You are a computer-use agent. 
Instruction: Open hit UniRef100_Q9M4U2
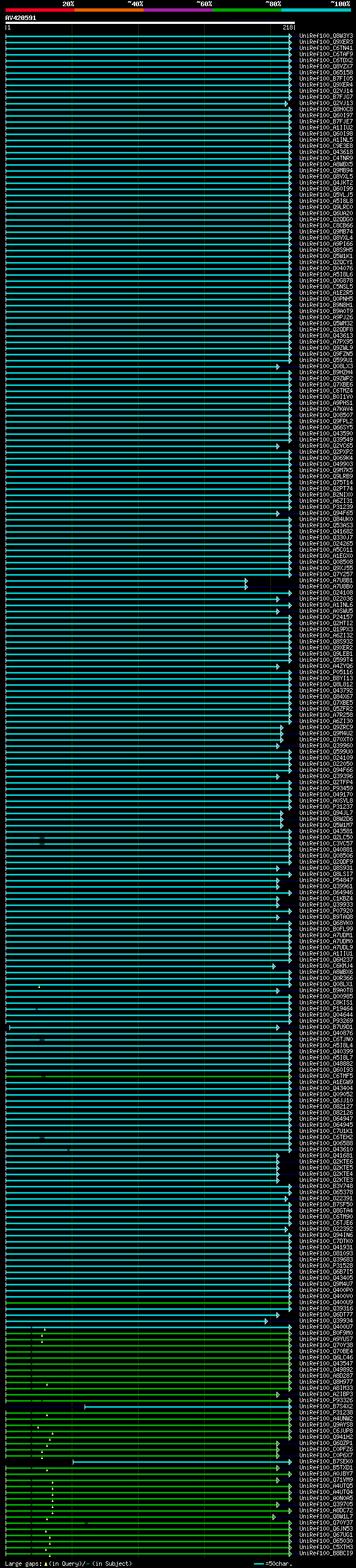(326, 734)
